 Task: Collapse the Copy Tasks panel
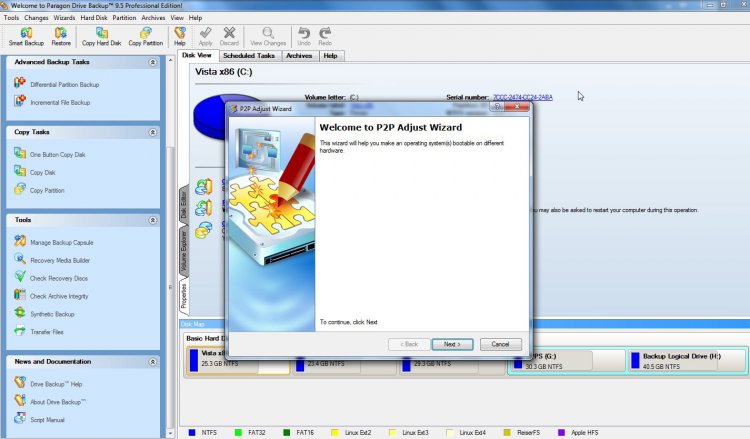click(153, 132)
